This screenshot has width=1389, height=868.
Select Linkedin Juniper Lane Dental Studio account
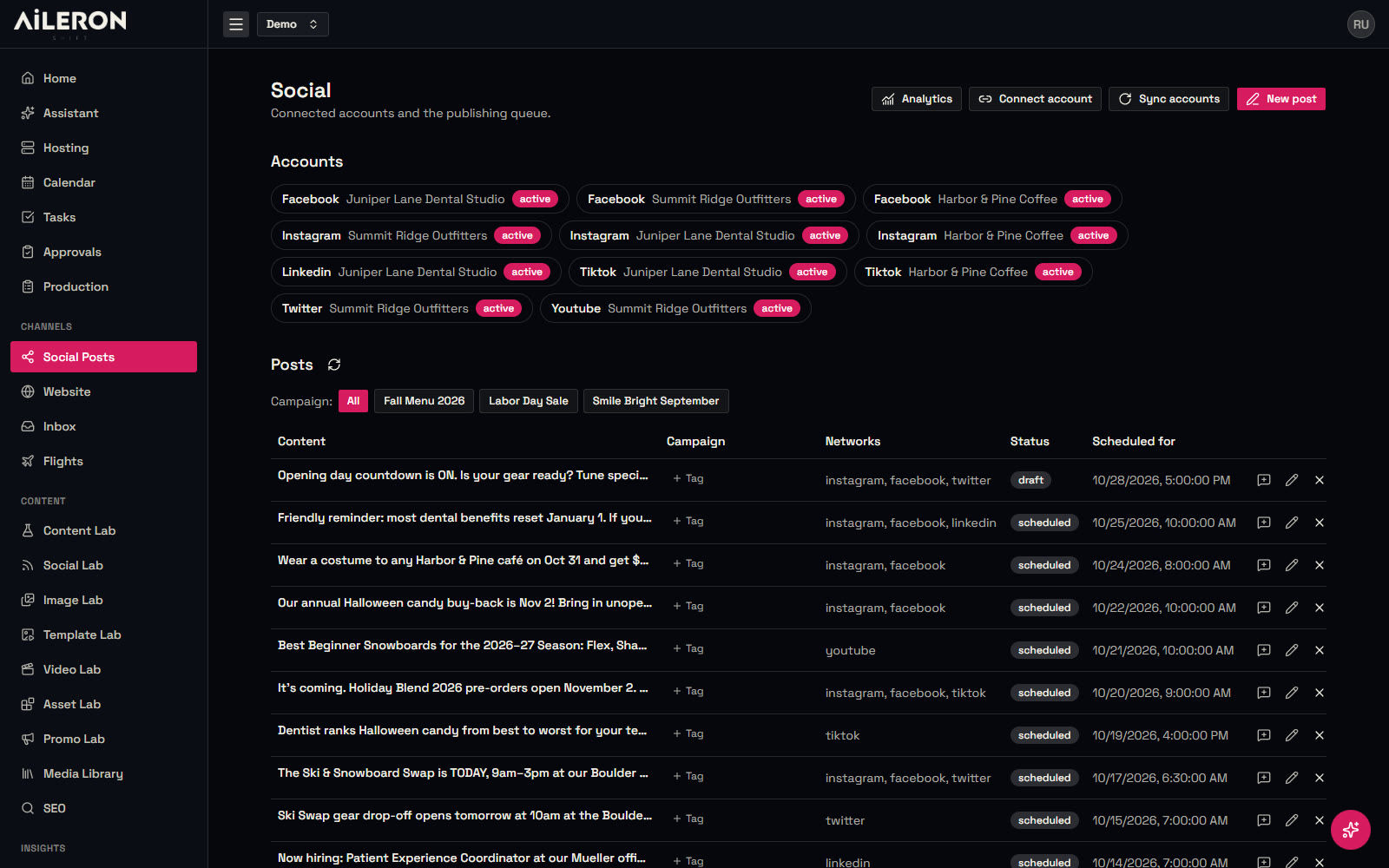point(416,272)
